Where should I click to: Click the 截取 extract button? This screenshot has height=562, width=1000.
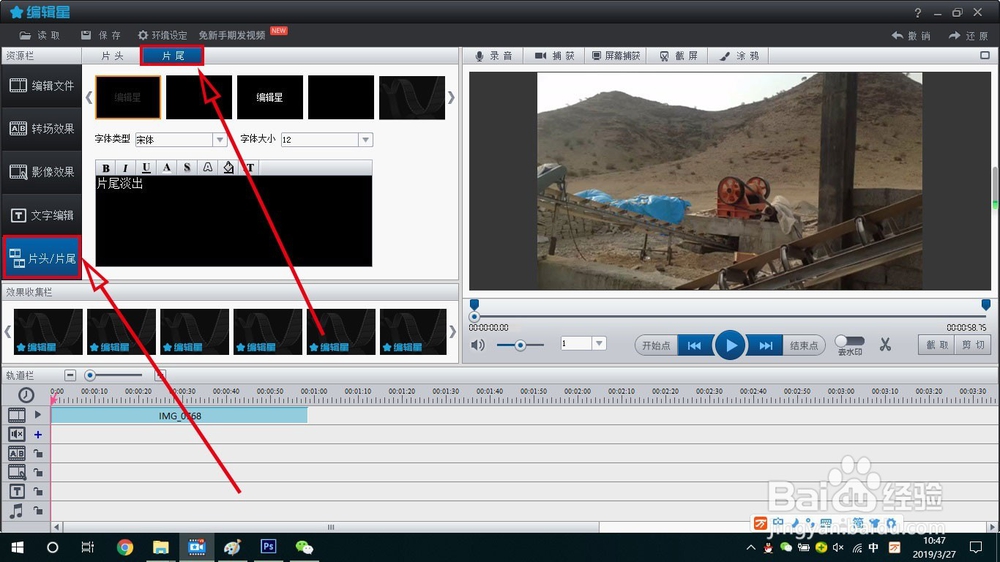point(936,344)
